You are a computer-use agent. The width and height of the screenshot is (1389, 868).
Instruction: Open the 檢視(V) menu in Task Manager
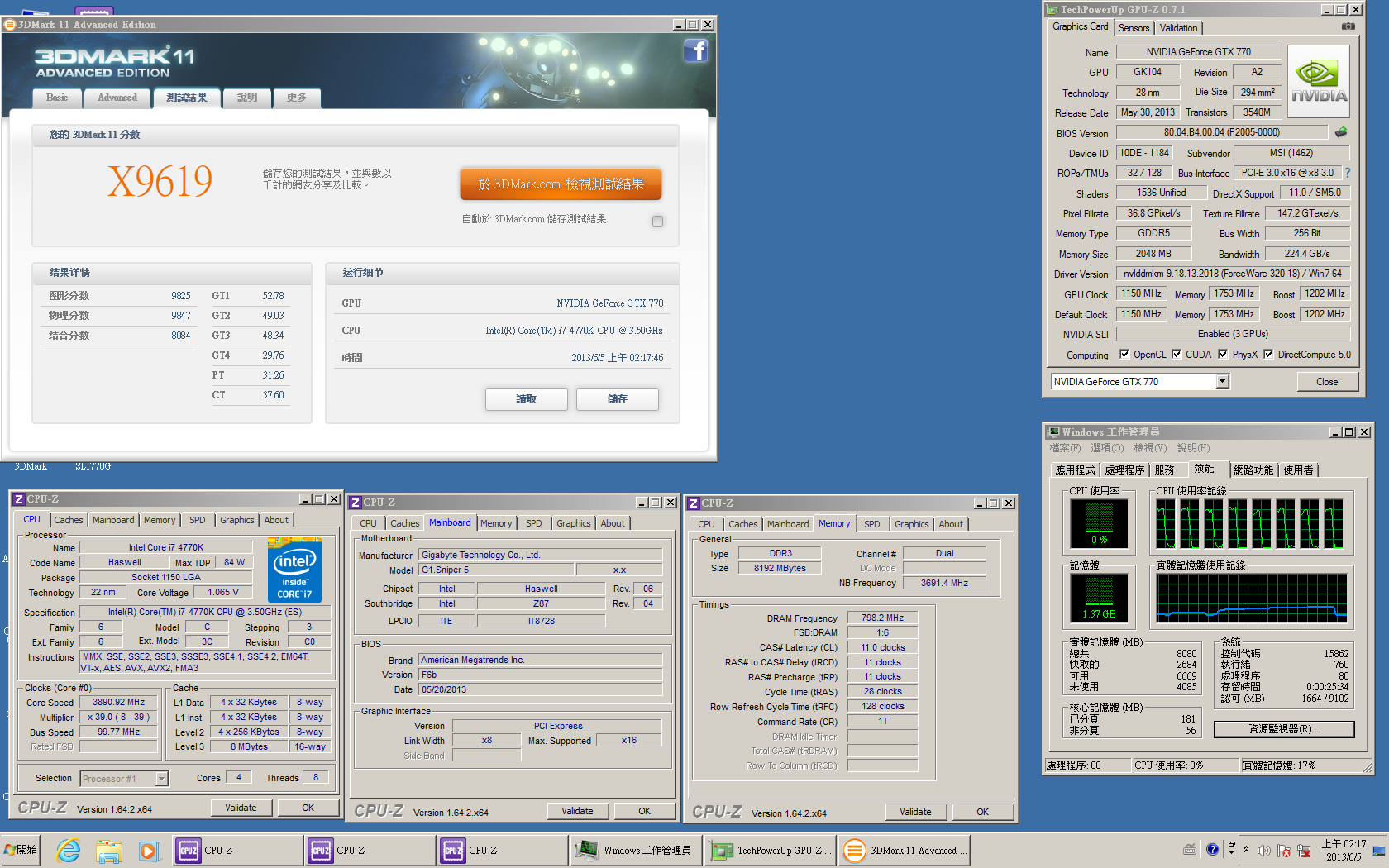coord(1150,448)
